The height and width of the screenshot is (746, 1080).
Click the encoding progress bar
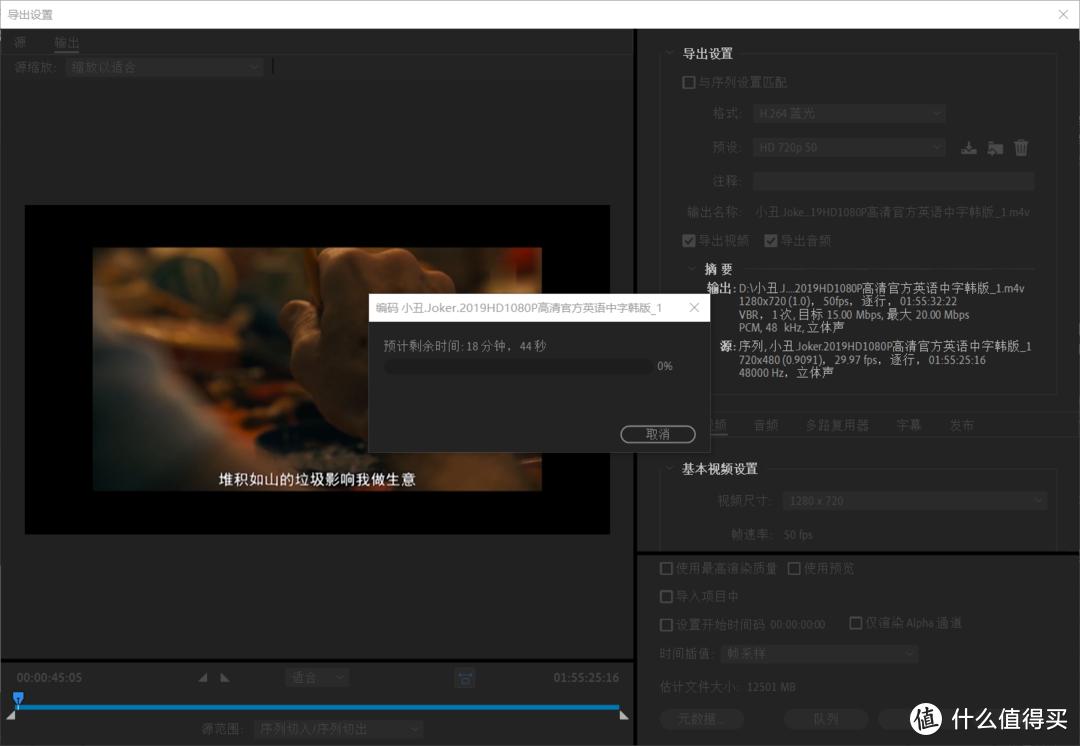pyautogui.click(x=518, y=366)
